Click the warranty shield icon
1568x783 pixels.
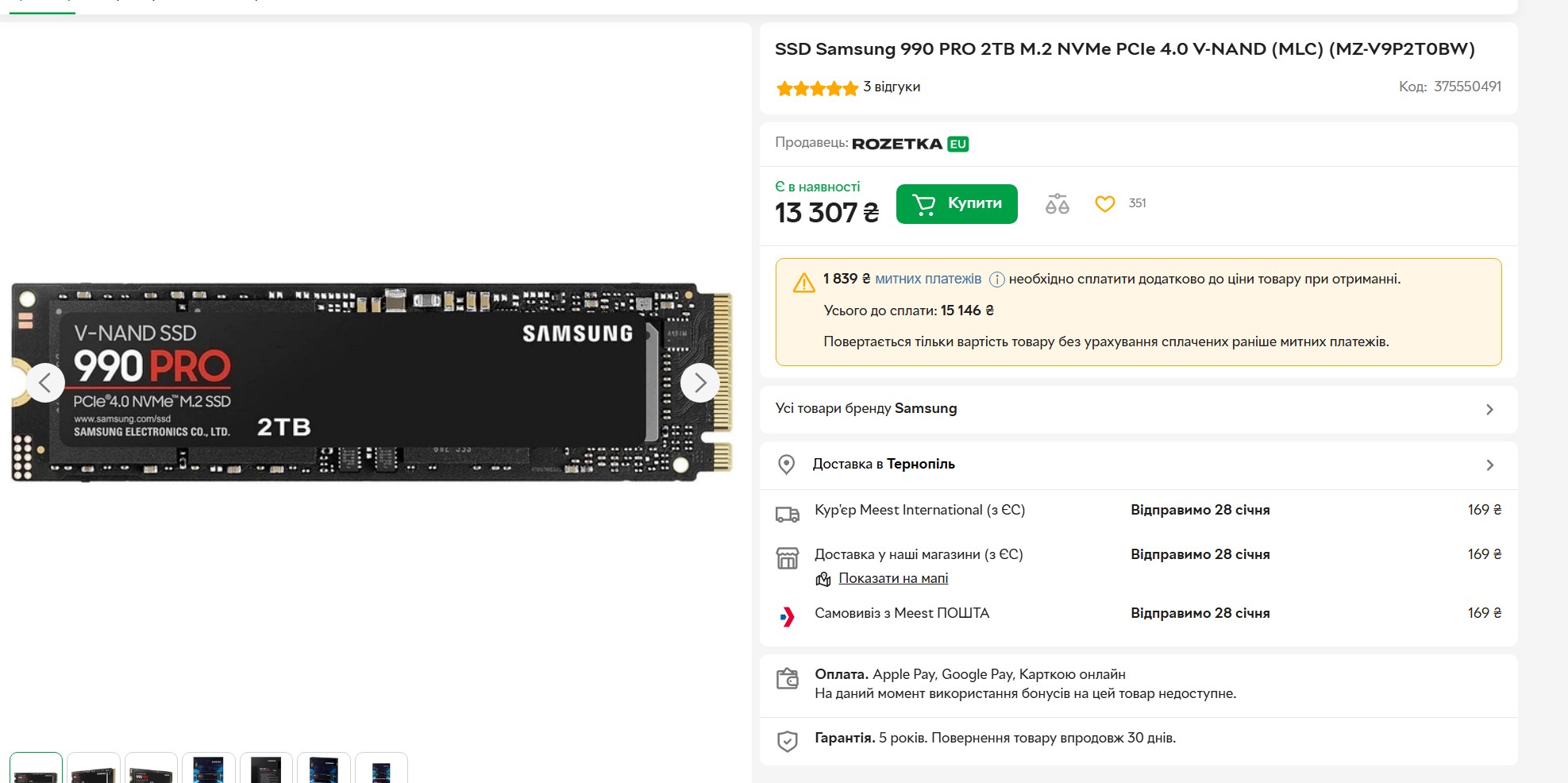788,741
